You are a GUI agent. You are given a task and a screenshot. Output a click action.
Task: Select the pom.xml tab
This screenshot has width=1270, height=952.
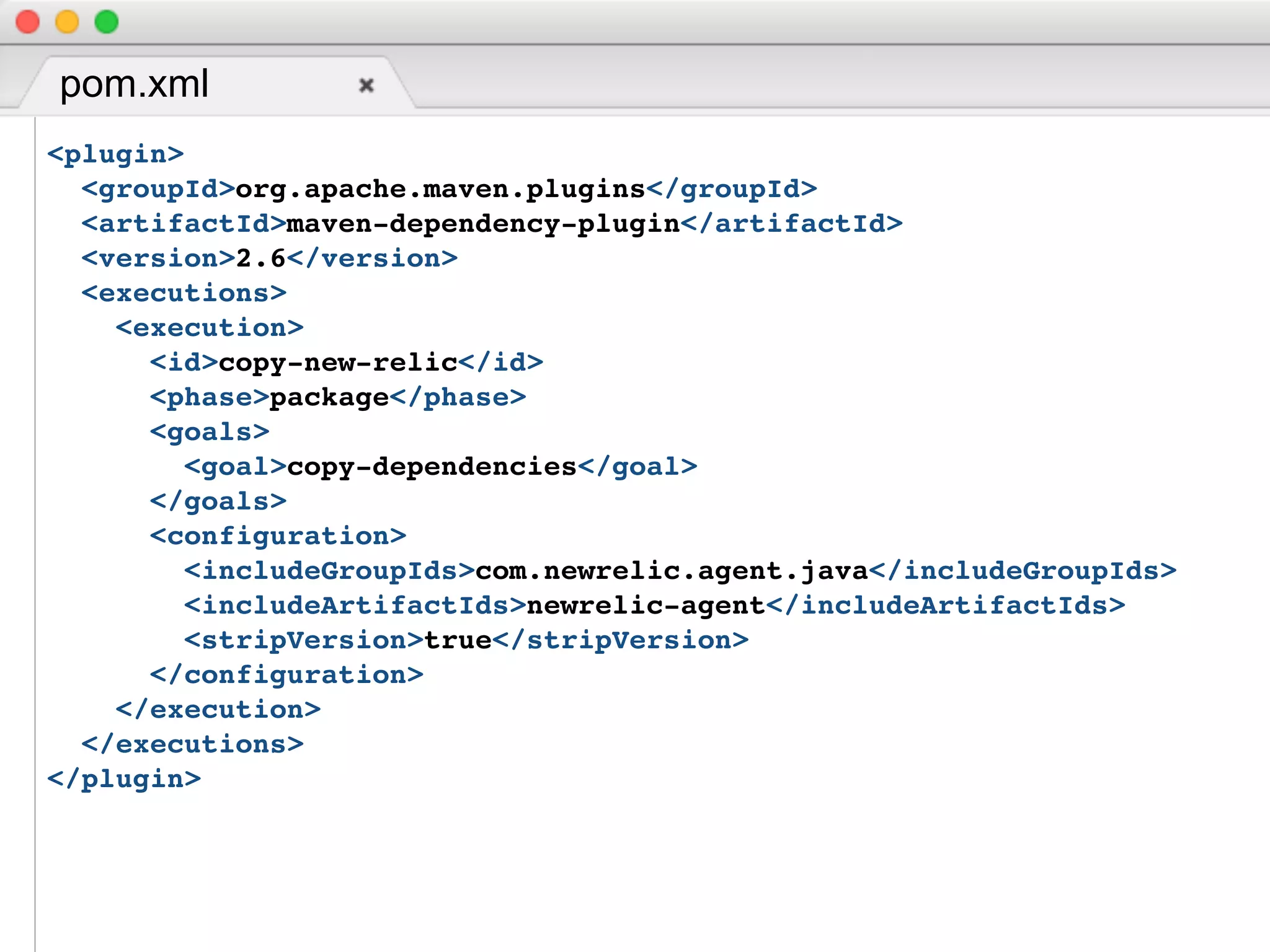(x=217, y=84)
